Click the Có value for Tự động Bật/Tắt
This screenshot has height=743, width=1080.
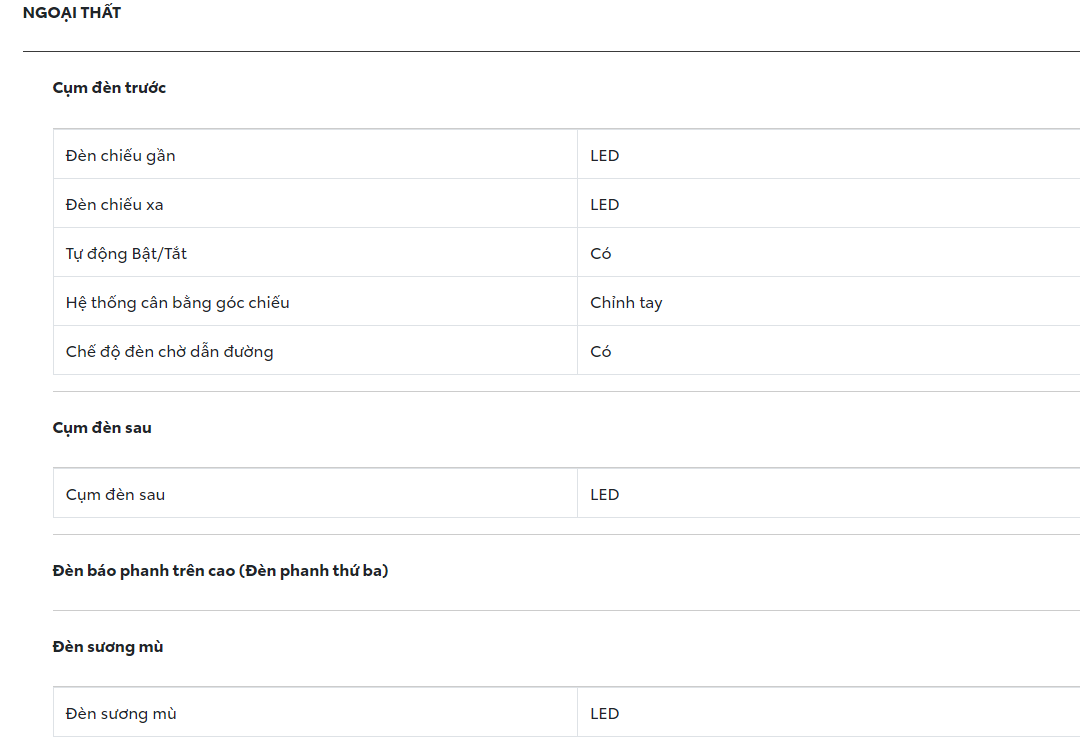coord(601,254)
